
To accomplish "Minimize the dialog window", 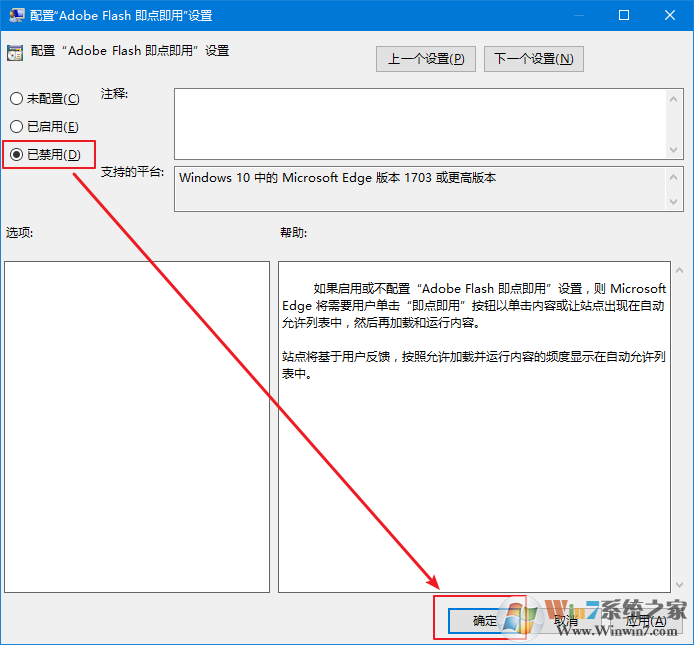I will tap(578, 15).
